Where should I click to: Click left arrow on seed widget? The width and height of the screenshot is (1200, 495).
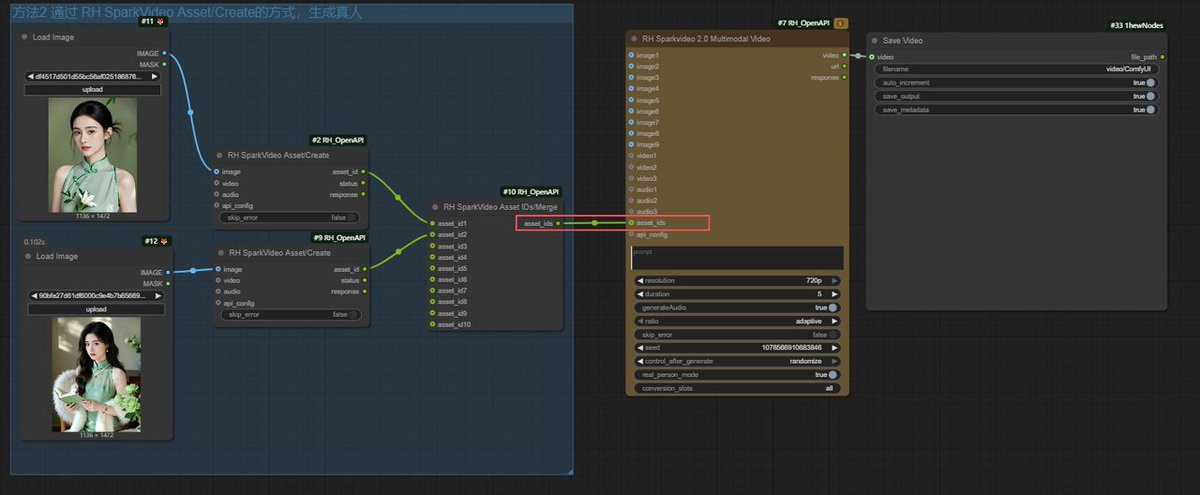(640, 347)
